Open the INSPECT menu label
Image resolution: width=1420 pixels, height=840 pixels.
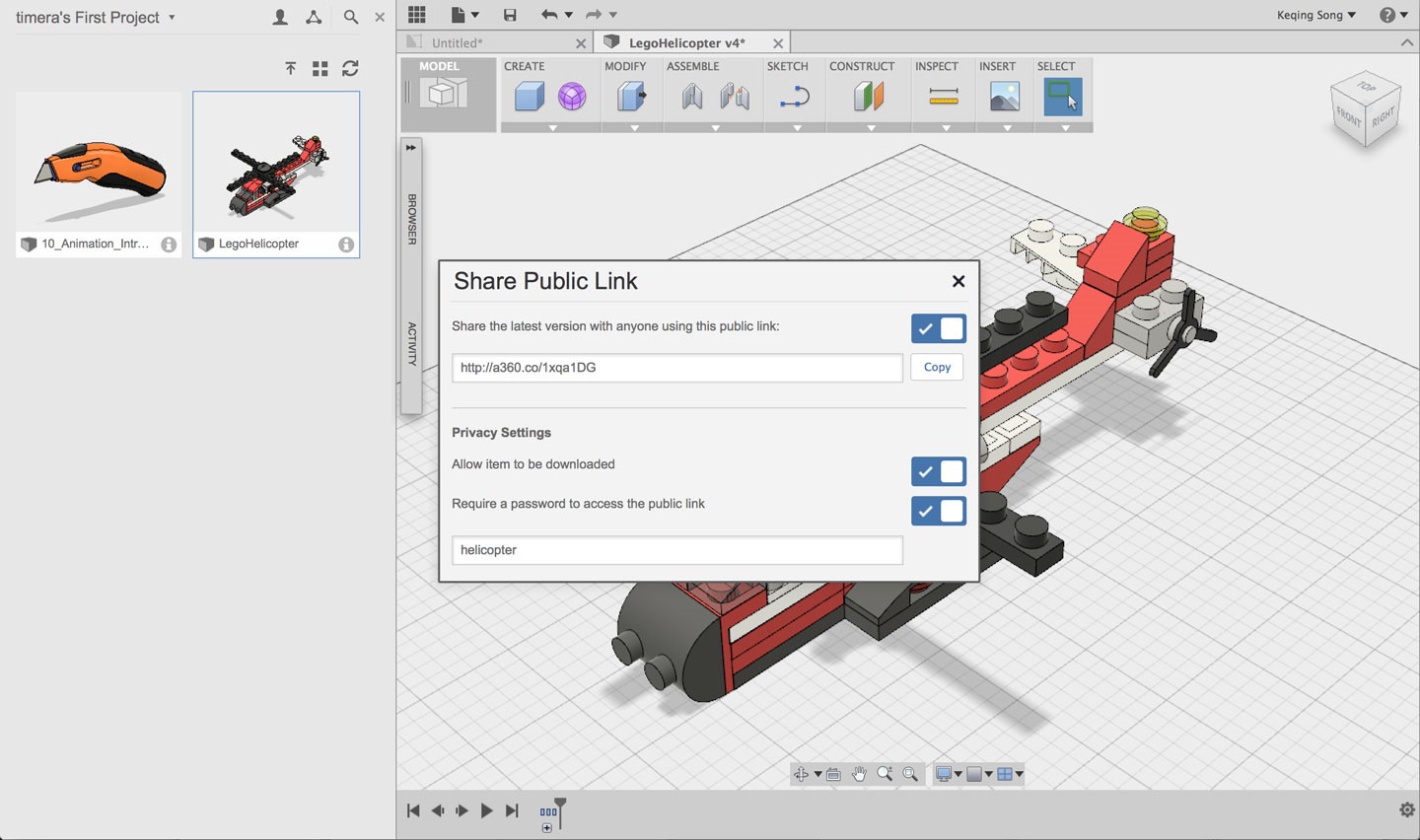pos(937,66)
